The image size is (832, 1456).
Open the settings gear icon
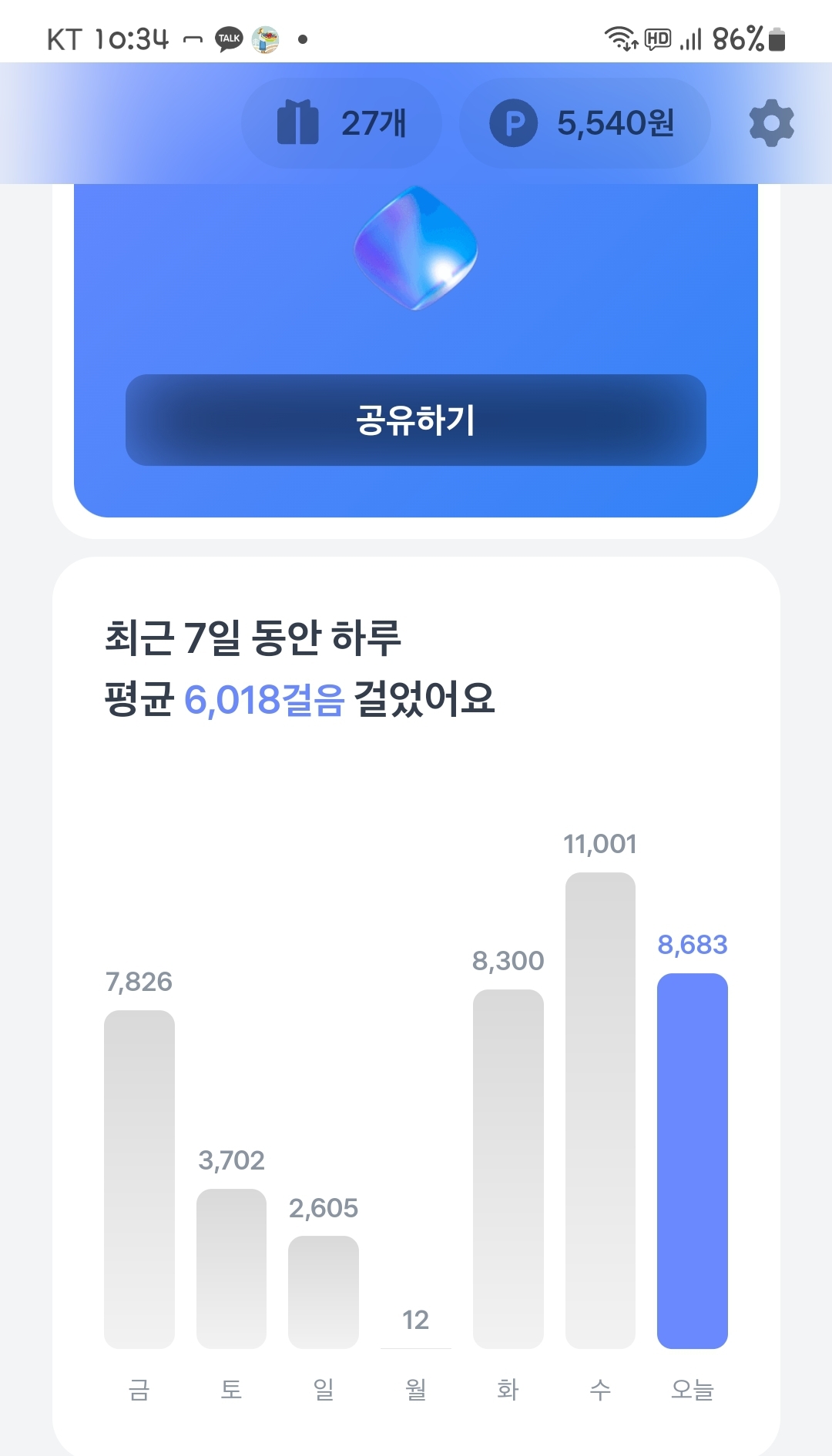click(x=771, y=123)
